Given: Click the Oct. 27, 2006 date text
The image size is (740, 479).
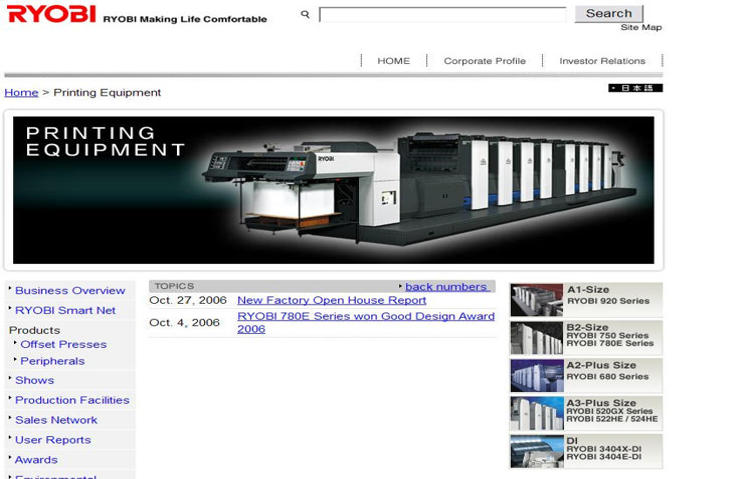Looking at the screenshot, I should 188,300.
